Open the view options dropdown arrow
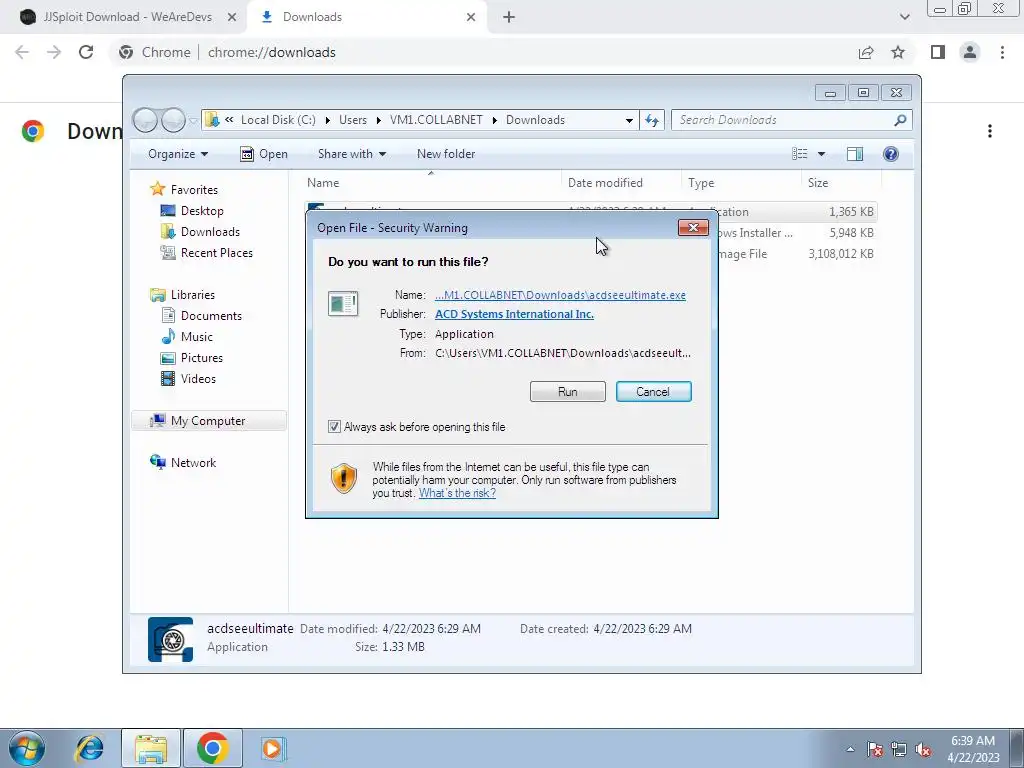 point(822,154)
